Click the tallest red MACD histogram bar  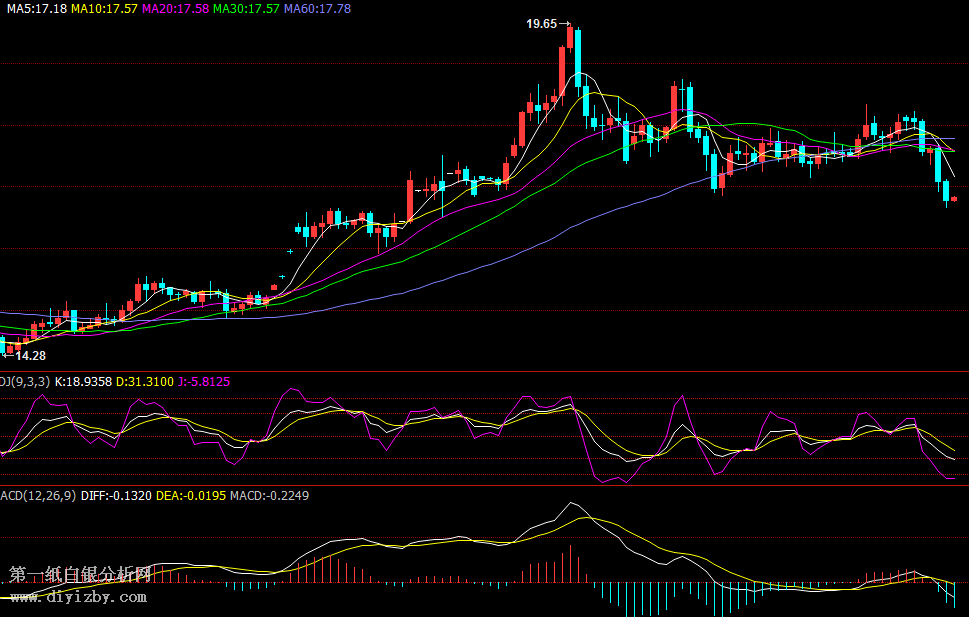(571, 562)
